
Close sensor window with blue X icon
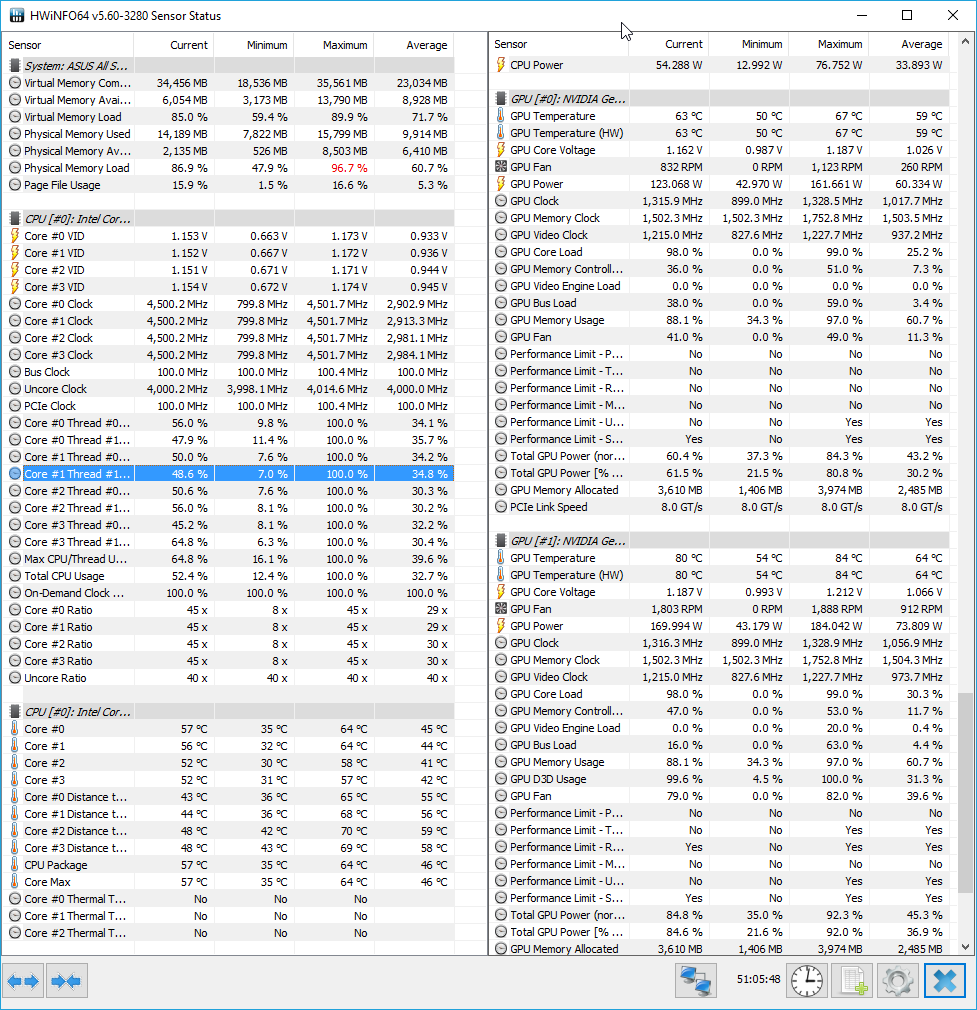click(x=945, y=981)
